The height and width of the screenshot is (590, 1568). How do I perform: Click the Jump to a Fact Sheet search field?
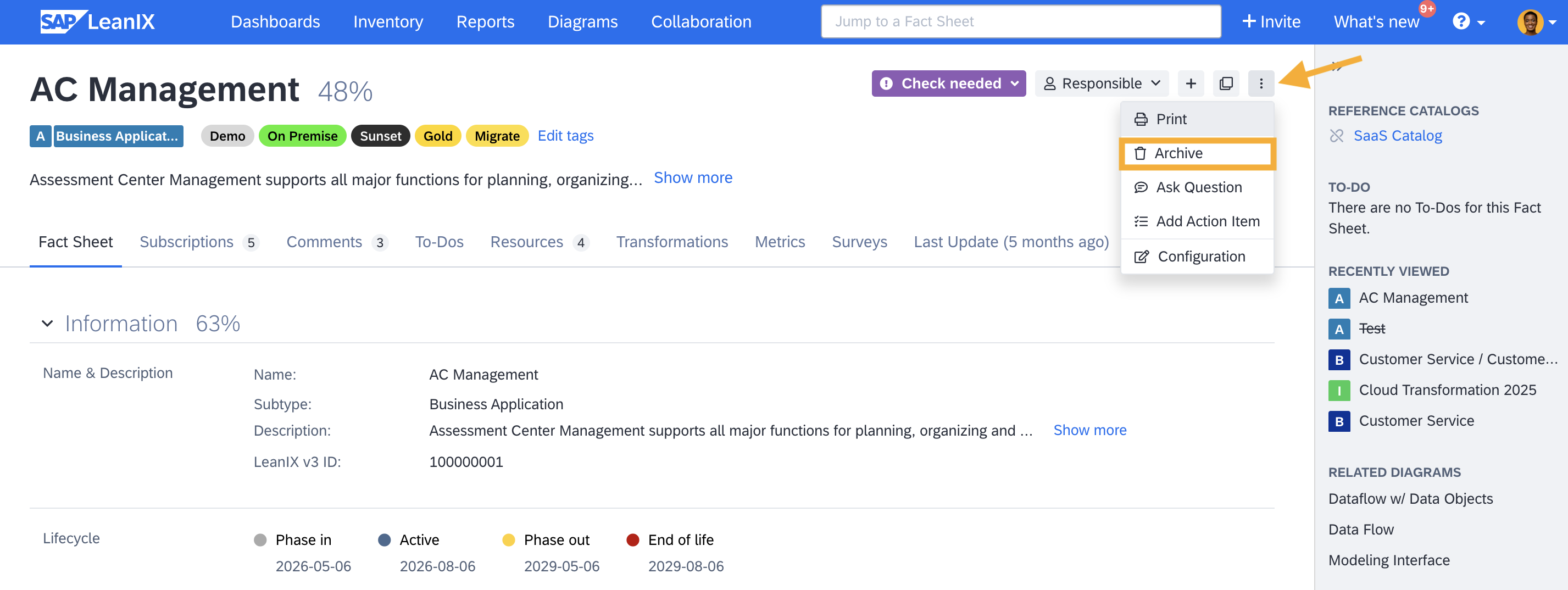(x=1021, y=22)
